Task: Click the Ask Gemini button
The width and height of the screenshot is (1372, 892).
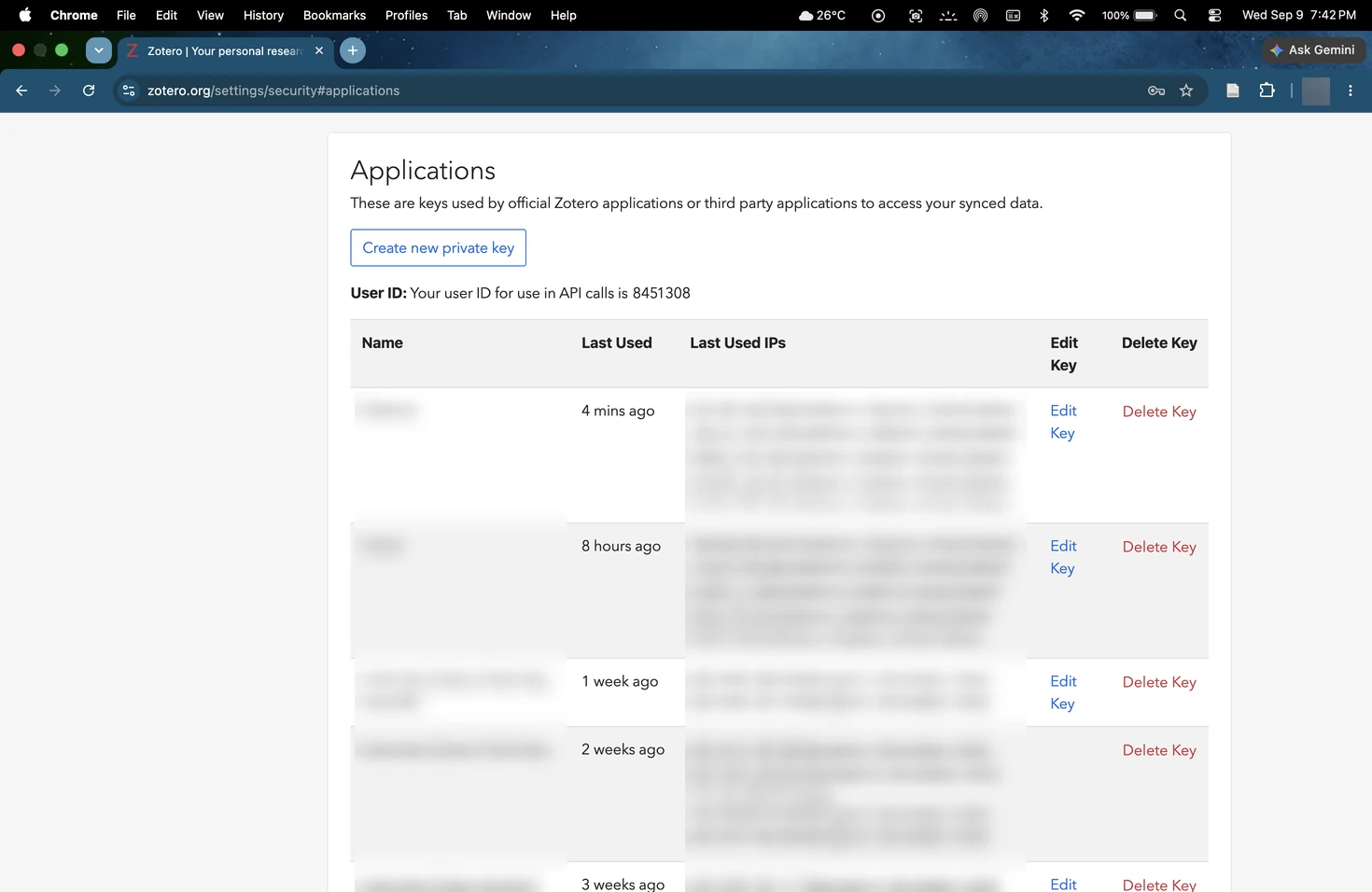Action: [1313, 50]
